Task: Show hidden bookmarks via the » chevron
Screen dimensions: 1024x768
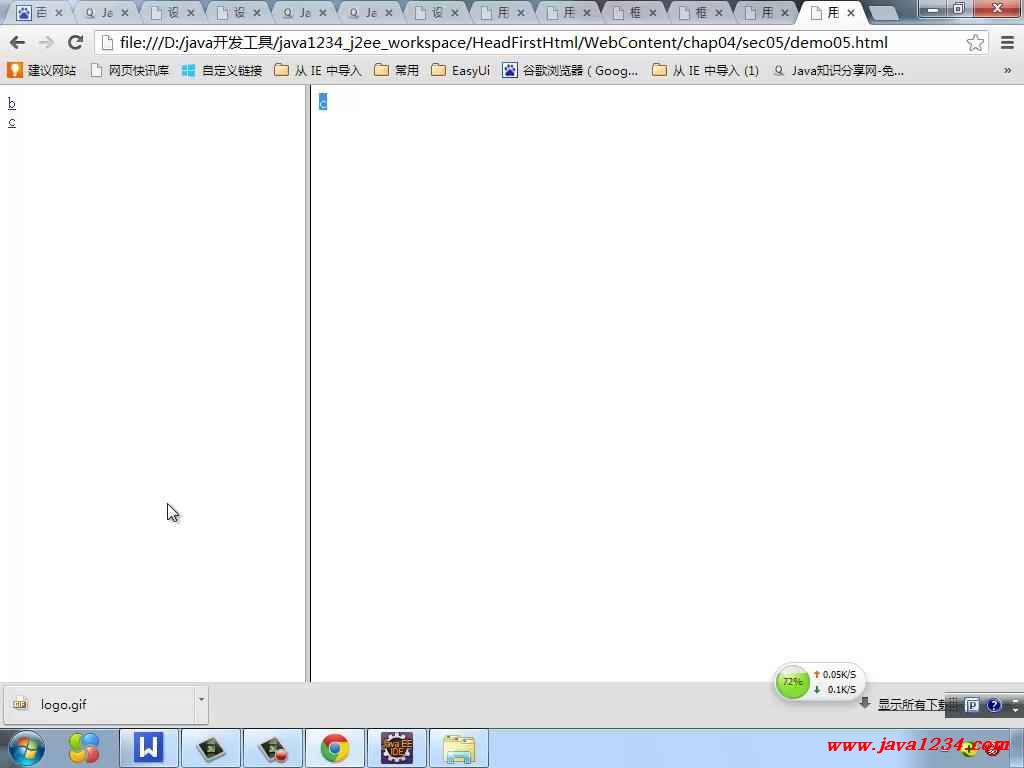Action: click(1008, 71)
